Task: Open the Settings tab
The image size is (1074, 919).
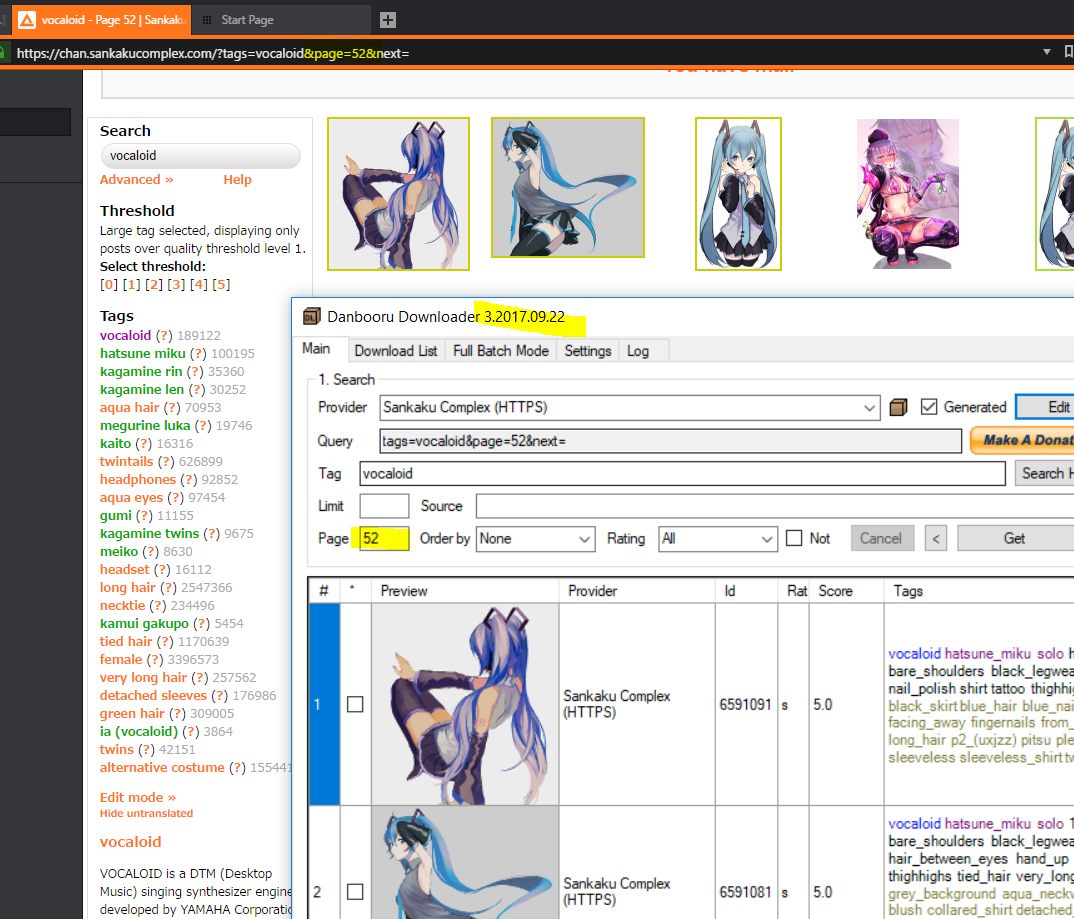Action: pos(588,351)
